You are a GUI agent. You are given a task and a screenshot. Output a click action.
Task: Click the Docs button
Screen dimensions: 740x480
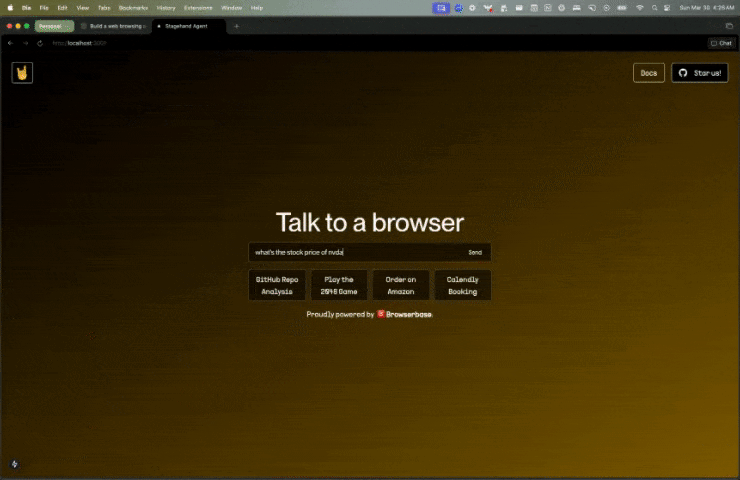(x=648, y=73)
